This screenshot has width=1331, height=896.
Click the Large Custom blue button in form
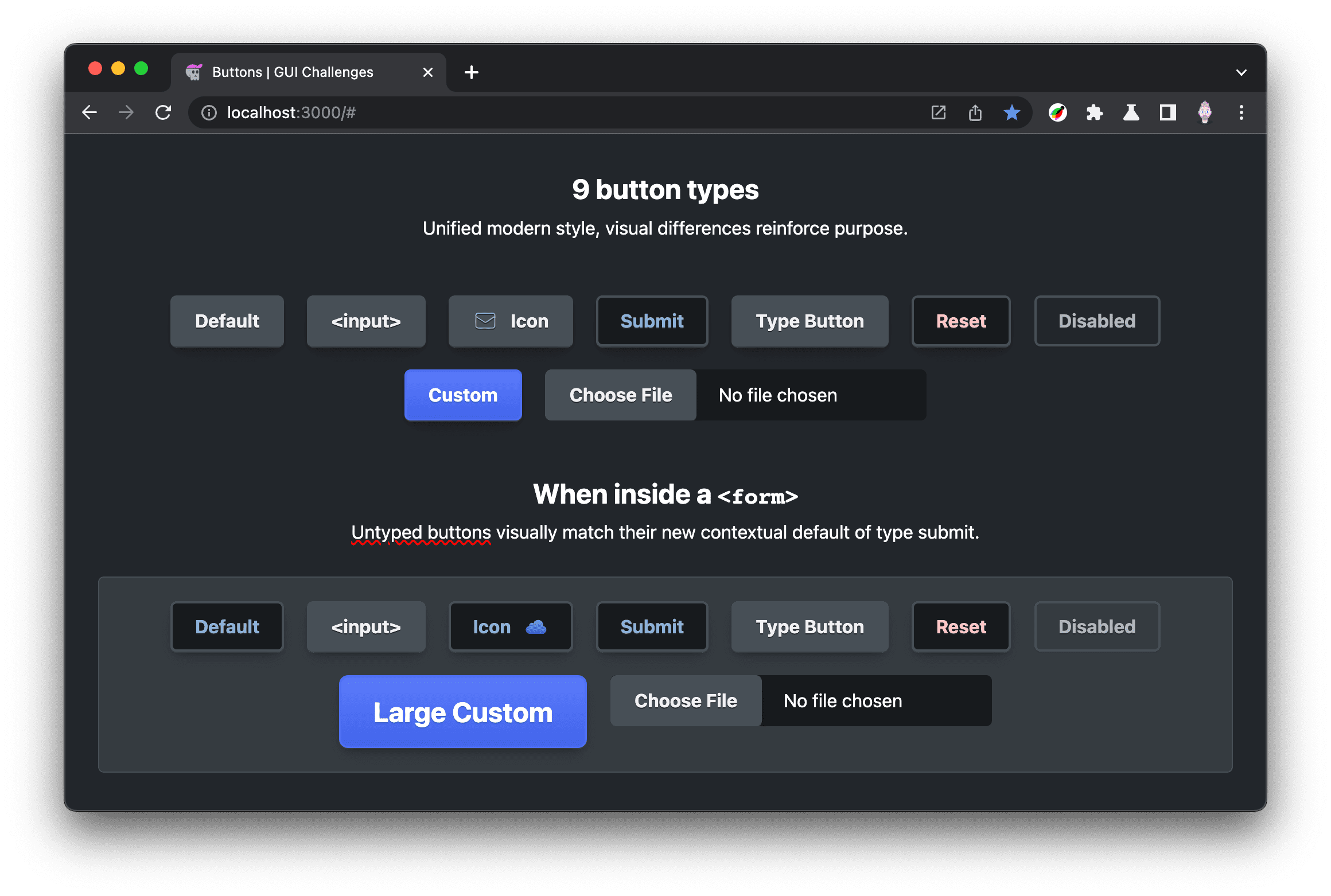tap(463, 713)
